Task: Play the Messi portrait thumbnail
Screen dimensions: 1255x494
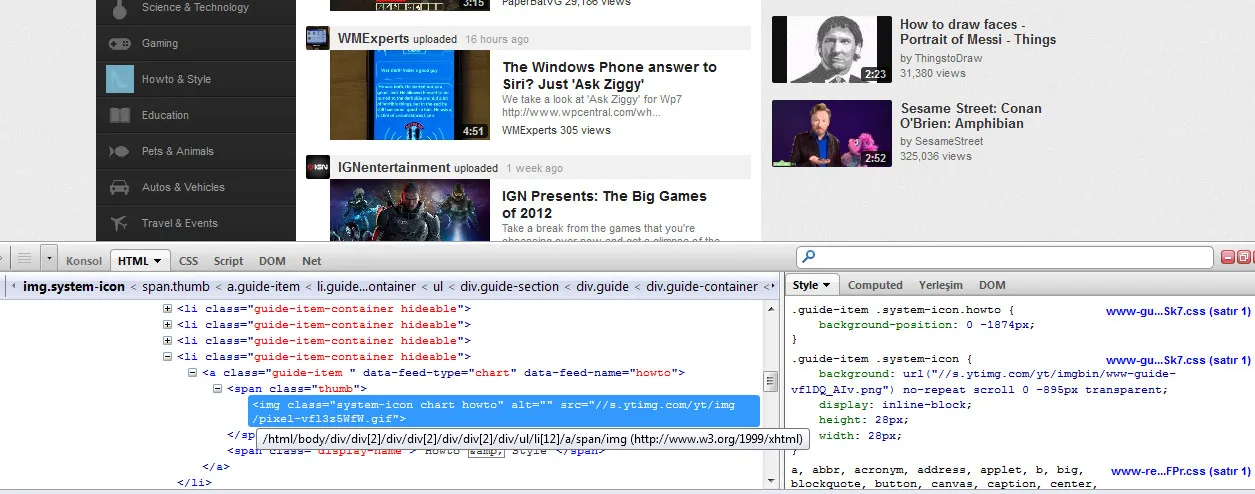Action: [832, 49]
